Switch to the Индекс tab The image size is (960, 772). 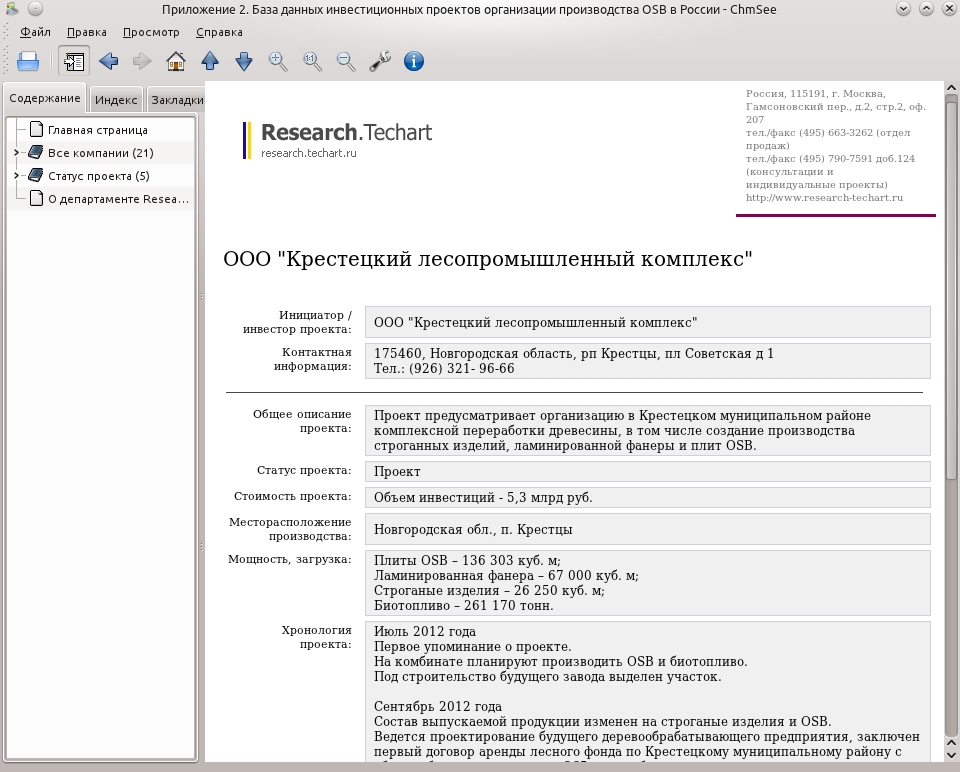[116, 100]
